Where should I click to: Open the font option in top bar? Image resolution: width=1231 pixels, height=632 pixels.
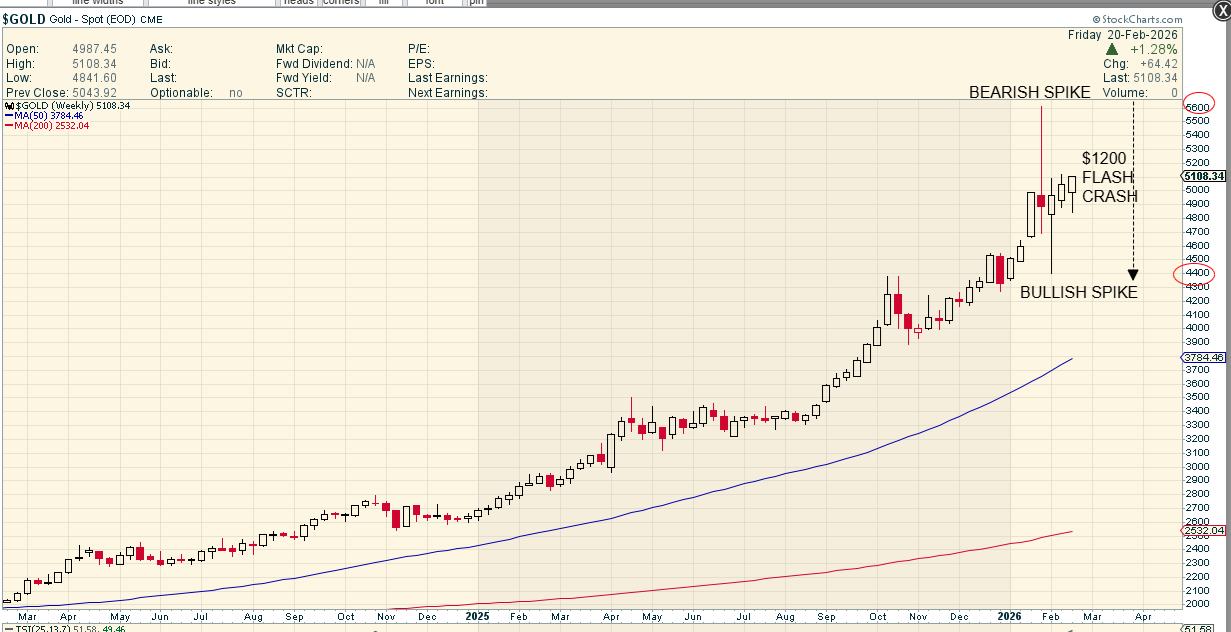click(434, 3)
